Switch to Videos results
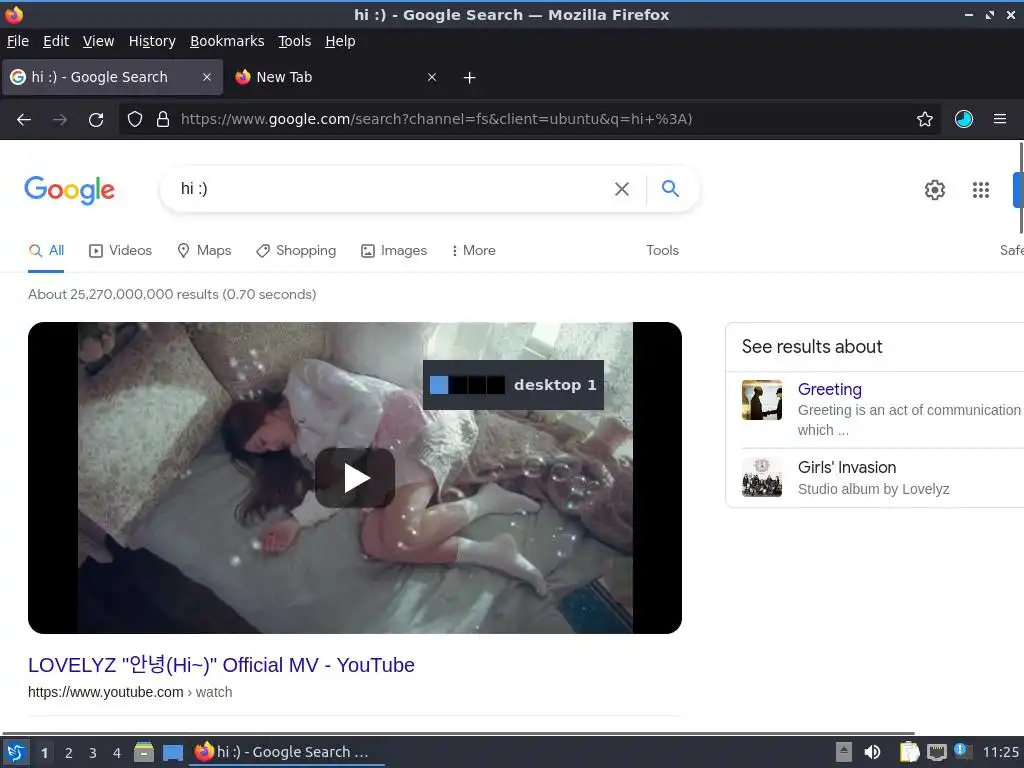This screenshot has height=768, width=1024. pyautogui.click(x=120, y=251)
